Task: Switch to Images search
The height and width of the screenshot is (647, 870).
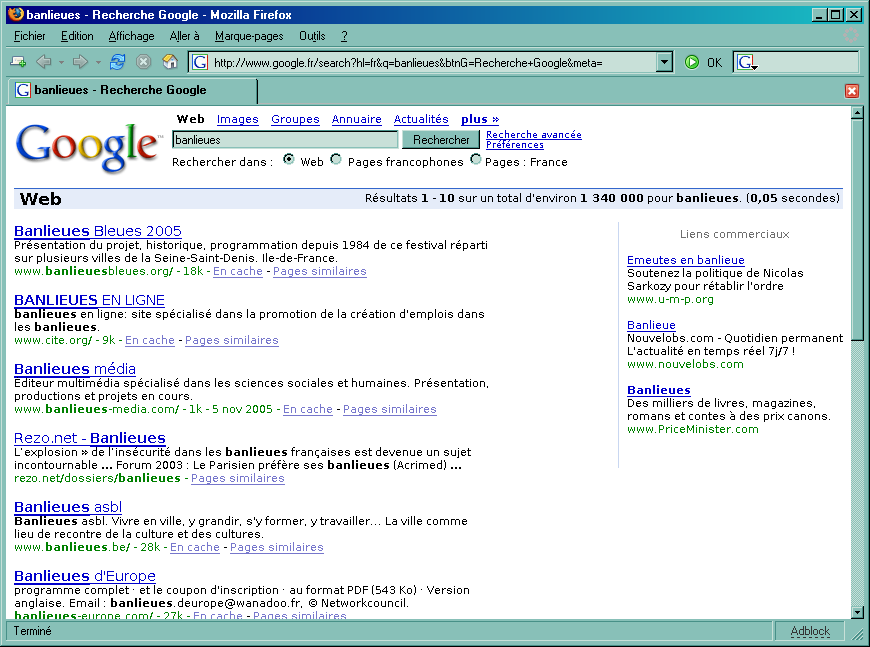Action: coord(237,119)
